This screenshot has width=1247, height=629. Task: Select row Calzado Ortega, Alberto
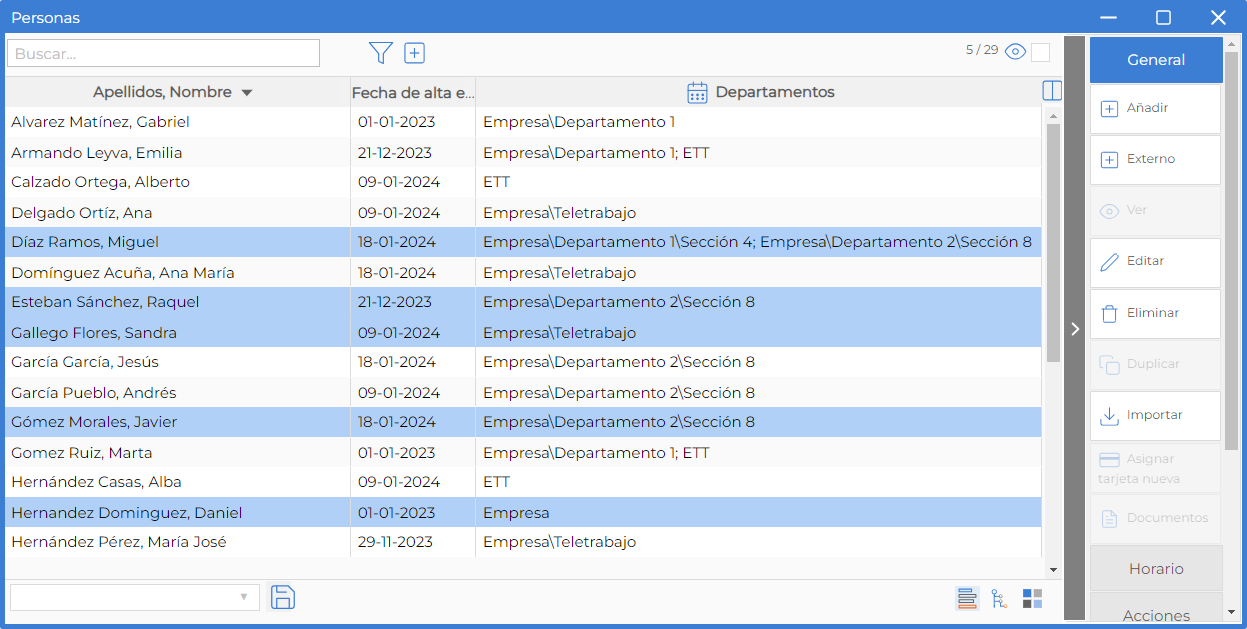(523, 182)
